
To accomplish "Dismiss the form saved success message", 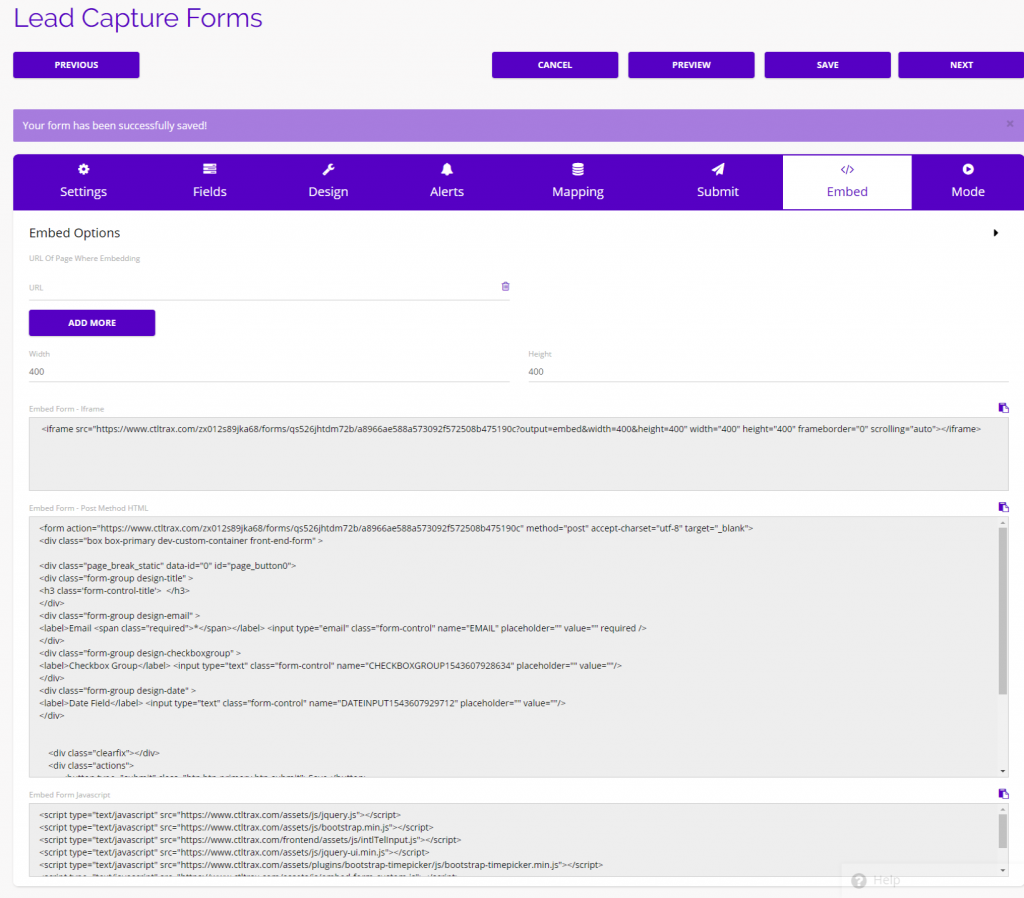I will click(x=1010, y=124).
